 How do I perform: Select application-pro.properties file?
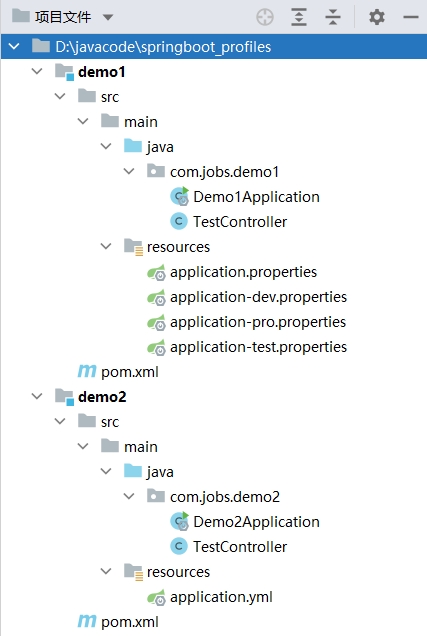tap(258, 322)
